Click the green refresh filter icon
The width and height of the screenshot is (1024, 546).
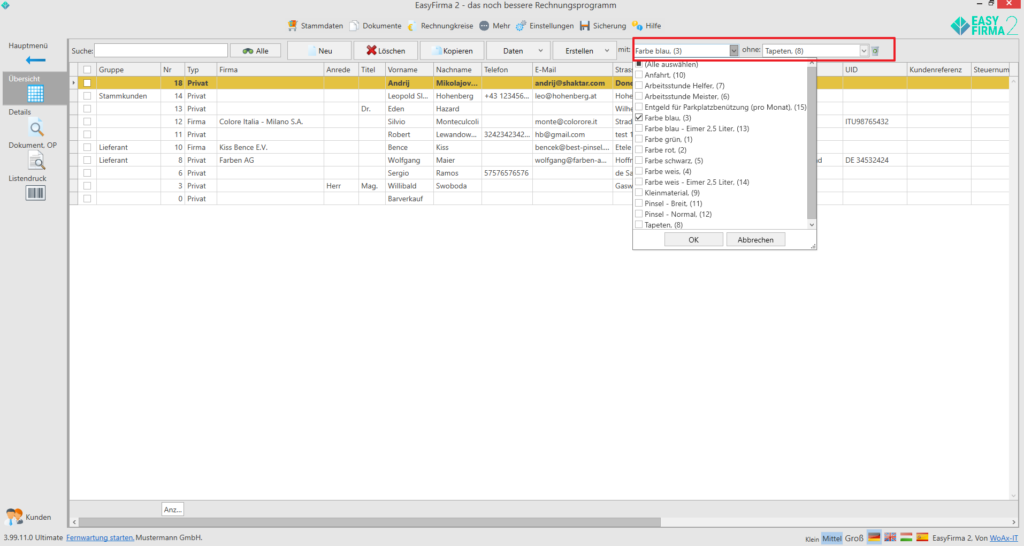(875, 50)
